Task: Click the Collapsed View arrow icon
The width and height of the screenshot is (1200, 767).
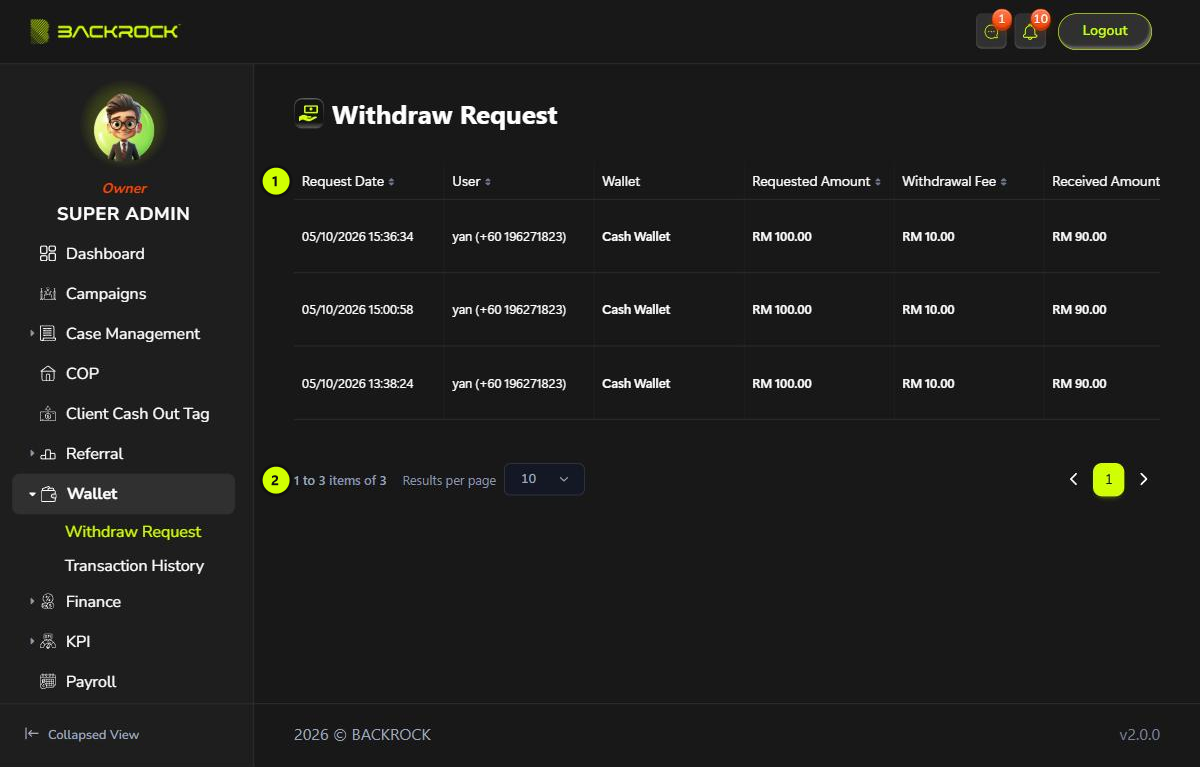Action: 32,734
